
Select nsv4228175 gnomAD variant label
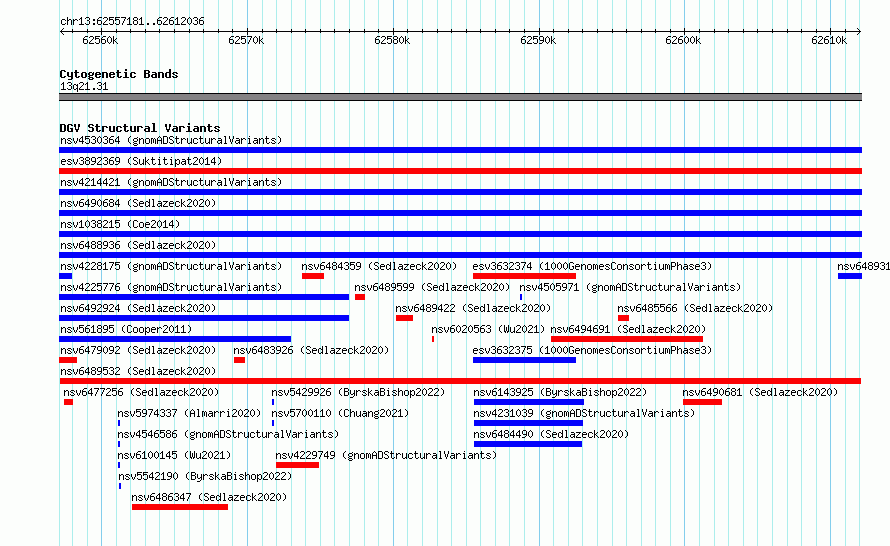pyautogui.click(x=171, y=266)
